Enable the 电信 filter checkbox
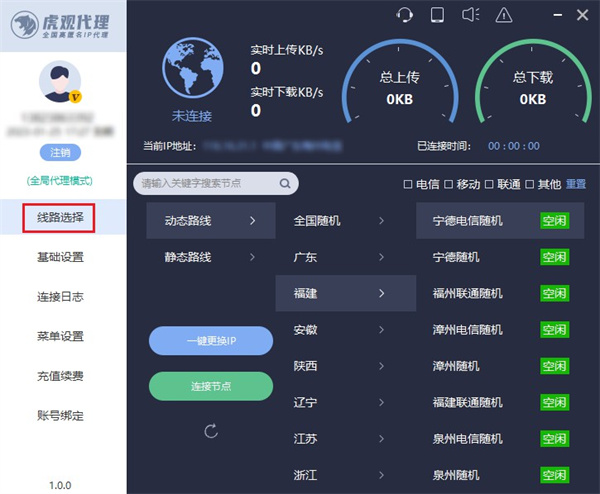600x494 pixels. pos(407,184)
